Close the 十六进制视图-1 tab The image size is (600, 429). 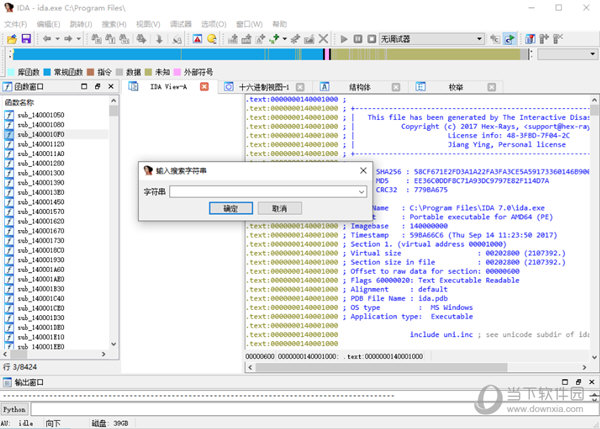point(300,87)
